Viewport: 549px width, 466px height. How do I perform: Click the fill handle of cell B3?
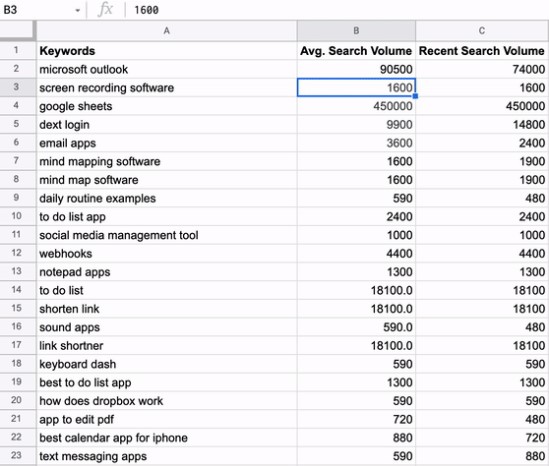[x=415, y=96]
